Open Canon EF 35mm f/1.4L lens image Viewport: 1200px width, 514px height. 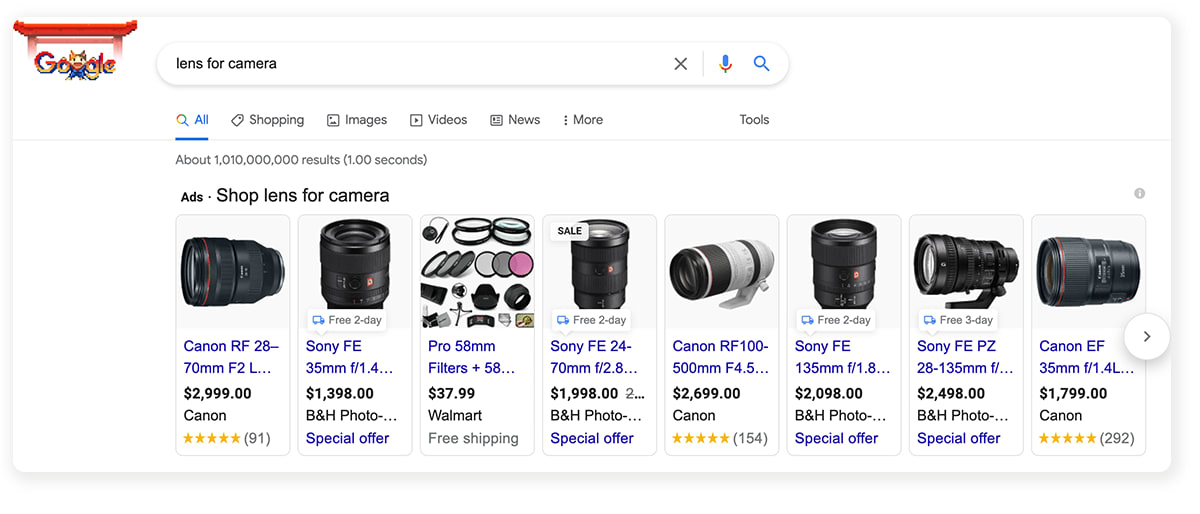[1087, 272]
